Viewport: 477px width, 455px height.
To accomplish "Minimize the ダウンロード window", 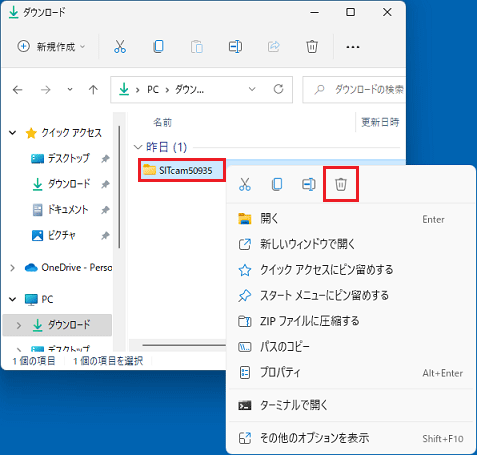I will (x=314, y=12).
